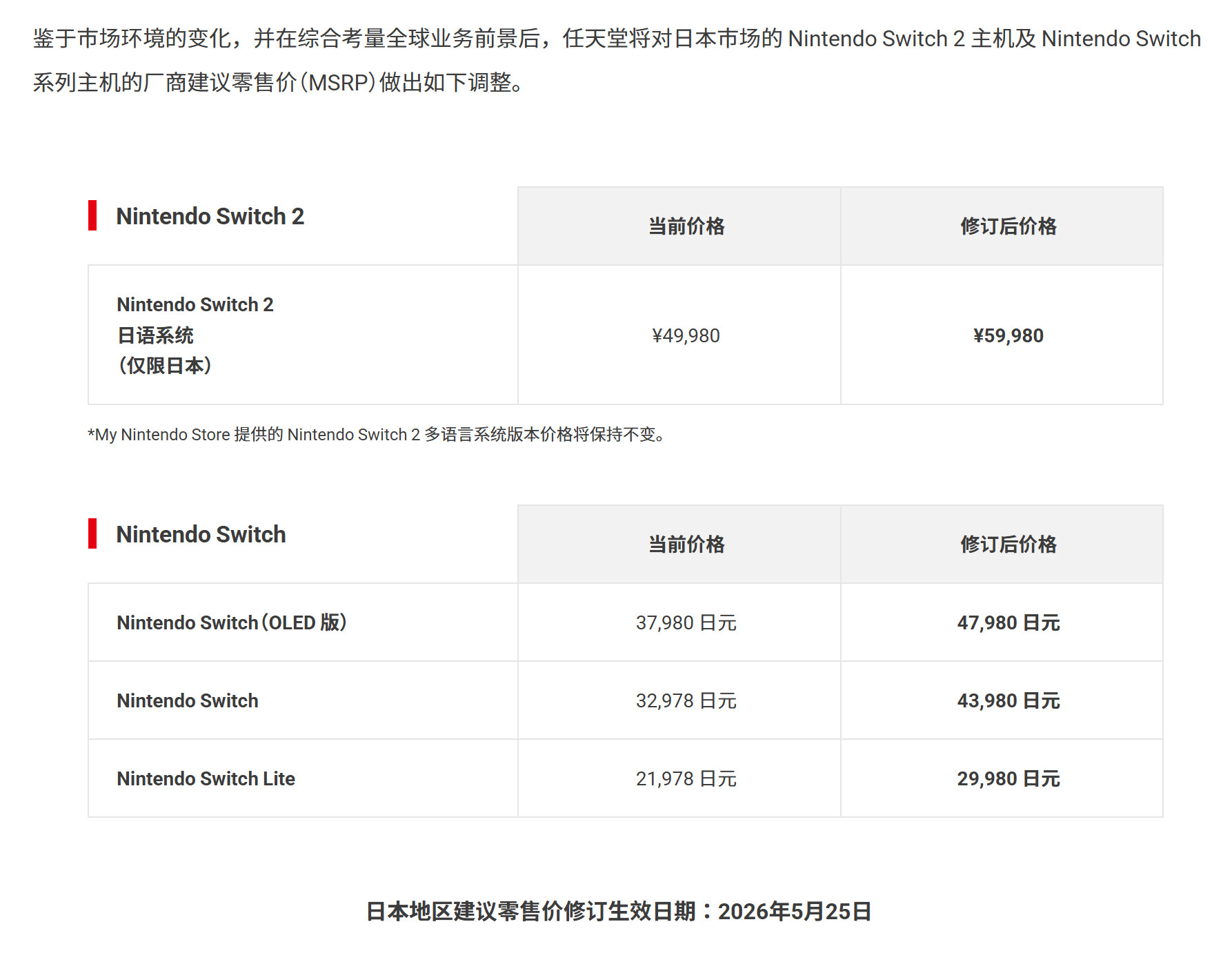
Task: Click the plain "Nintendo Switch" table row label
Action: pos(188,700)
